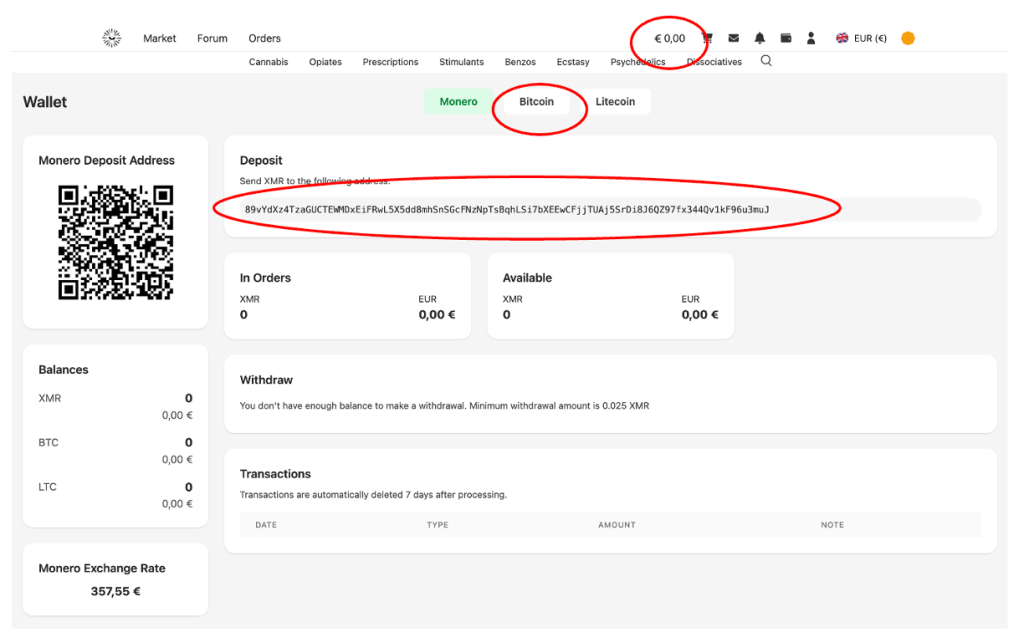Switch to the Bitcoin wallet tab
The image size is (1024, 632).
coord(536,101)
